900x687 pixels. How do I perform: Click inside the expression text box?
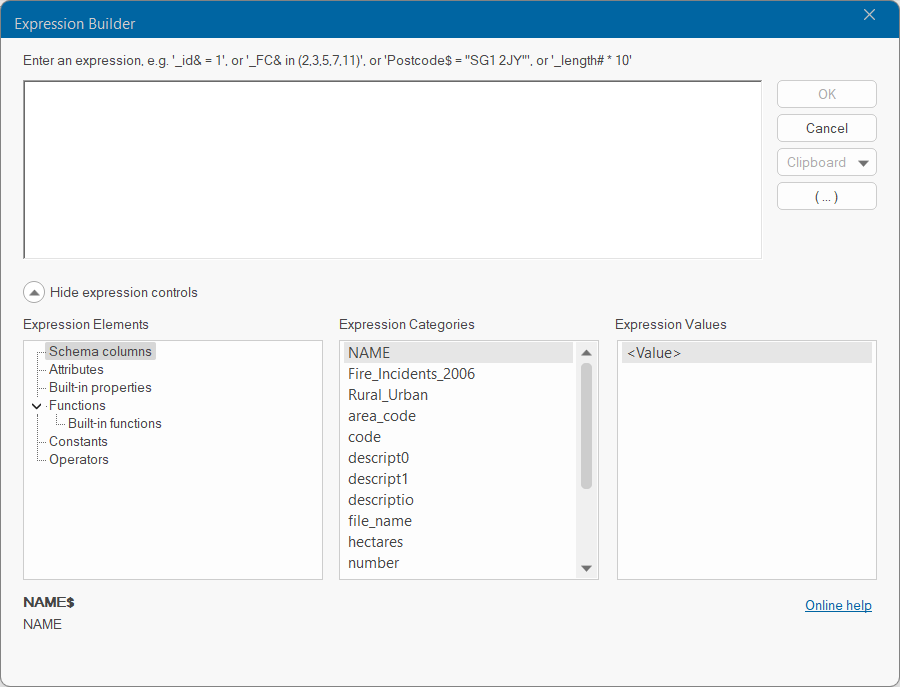392,170
